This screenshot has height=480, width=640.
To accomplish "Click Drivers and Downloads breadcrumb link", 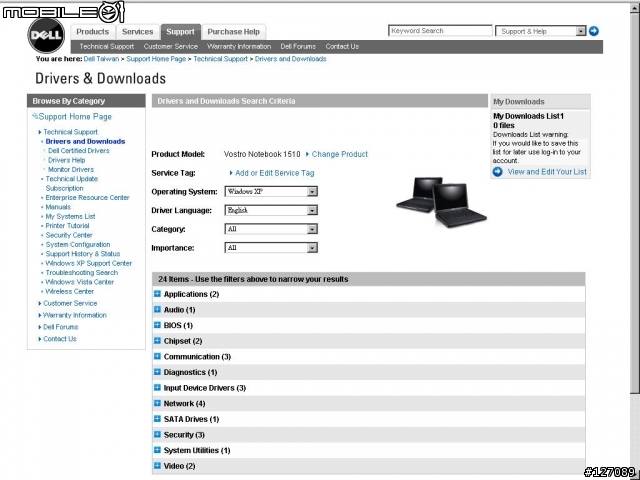I will 291,59.
